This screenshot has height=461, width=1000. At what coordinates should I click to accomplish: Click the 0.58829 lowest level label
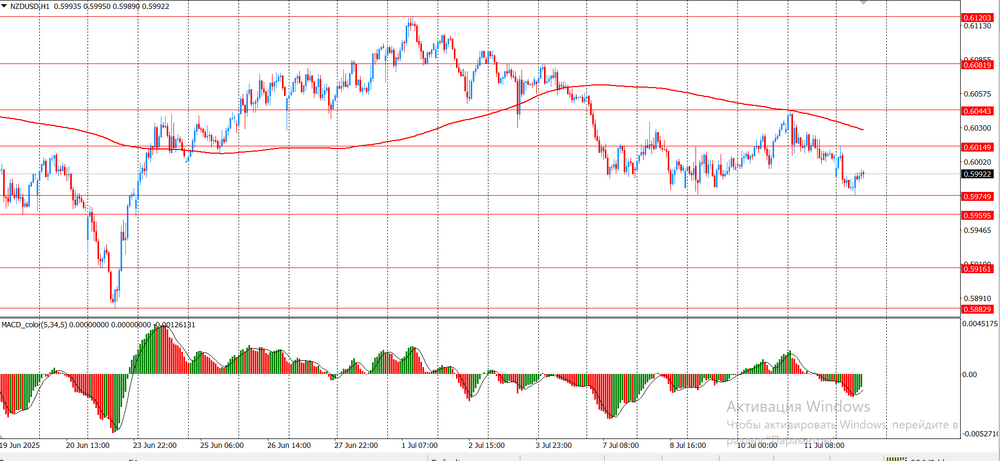(977, 309)
